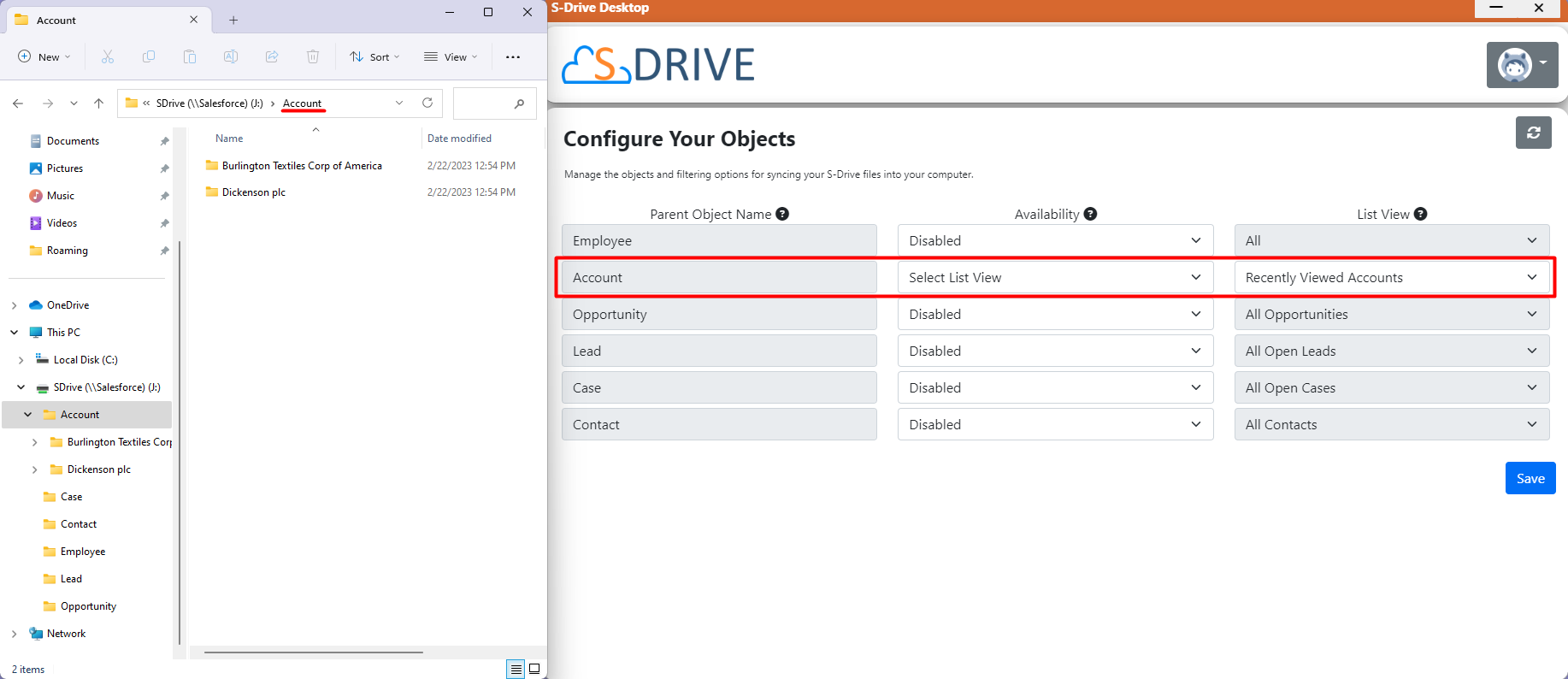
Task: Open Employee availability dropdown
Action: [1055, 241]
